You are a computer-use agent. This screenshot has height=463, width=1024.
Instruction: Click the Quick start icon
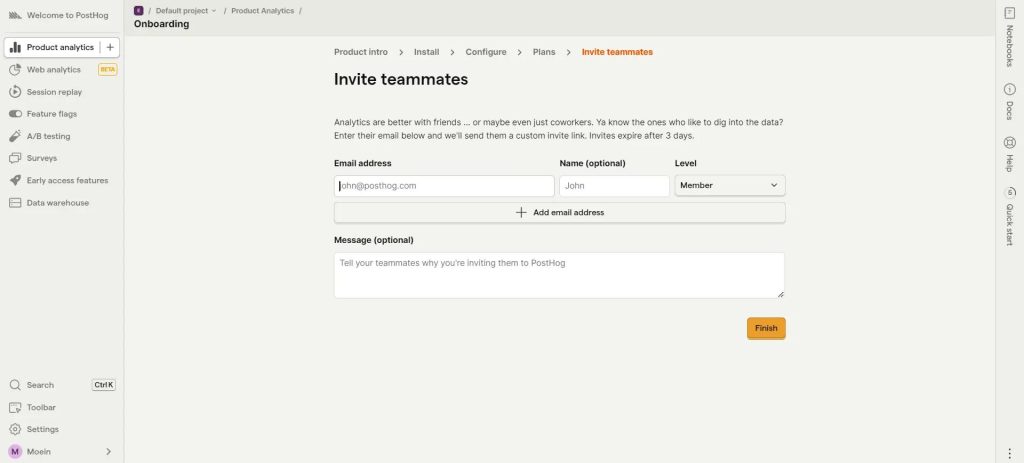coord(1009,192)
